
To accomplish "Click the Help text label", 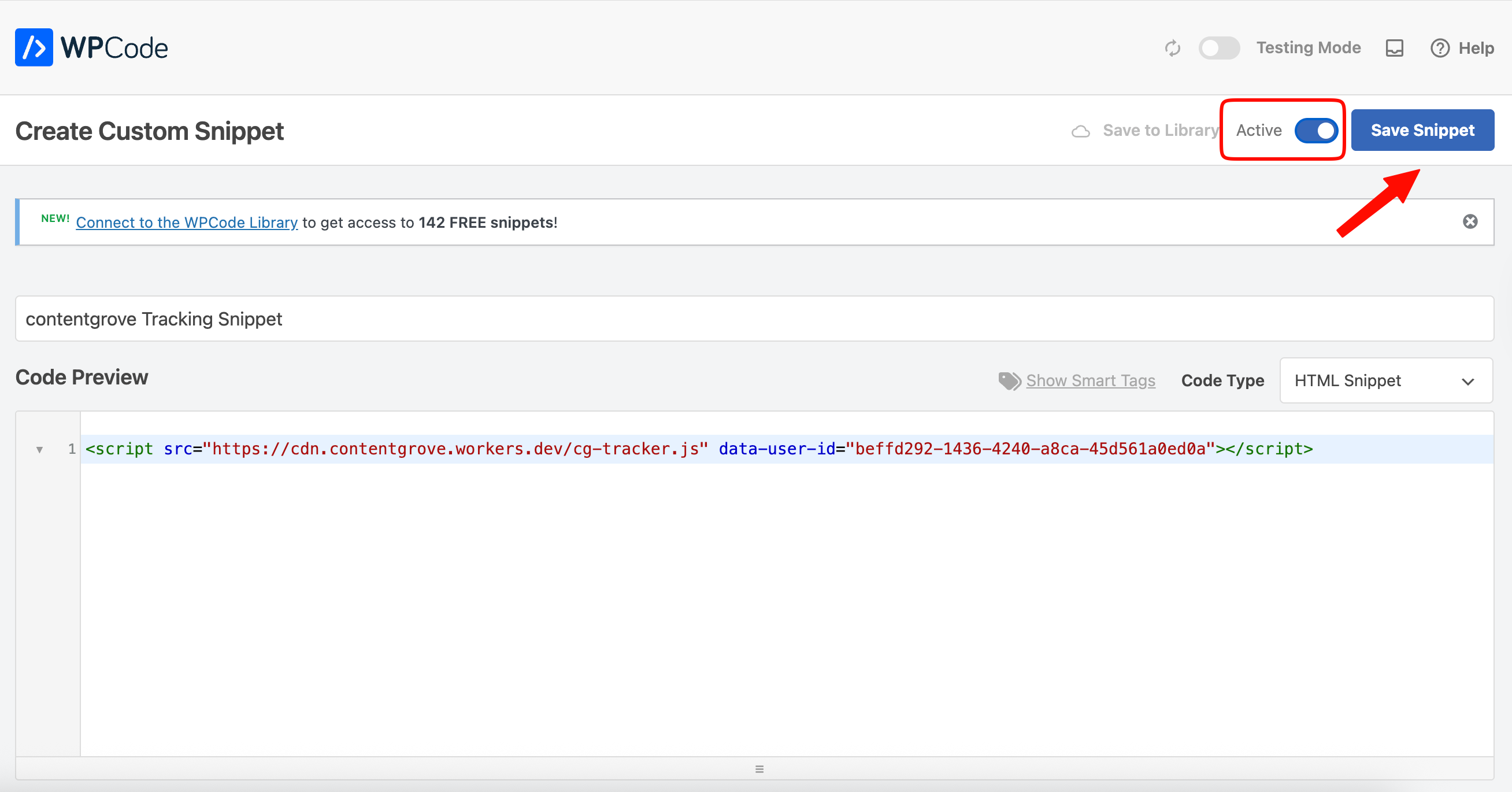I will (1476, 48).
